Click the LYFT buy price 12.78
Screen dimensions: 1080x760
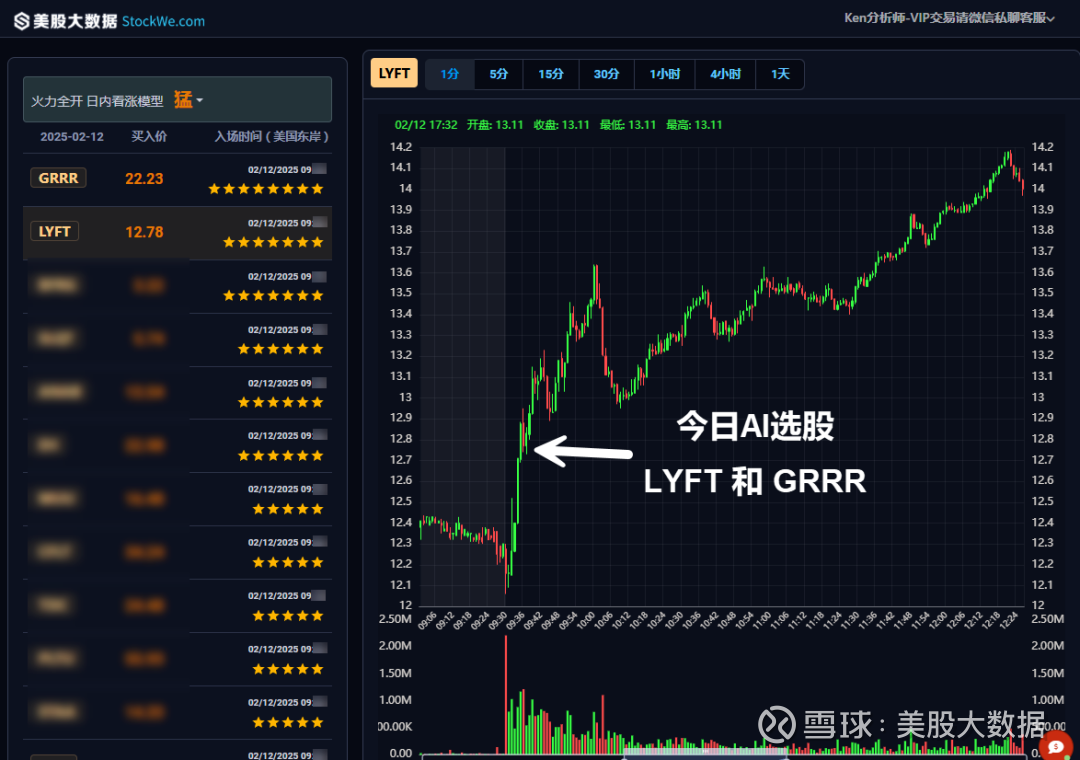coord(144,232)
